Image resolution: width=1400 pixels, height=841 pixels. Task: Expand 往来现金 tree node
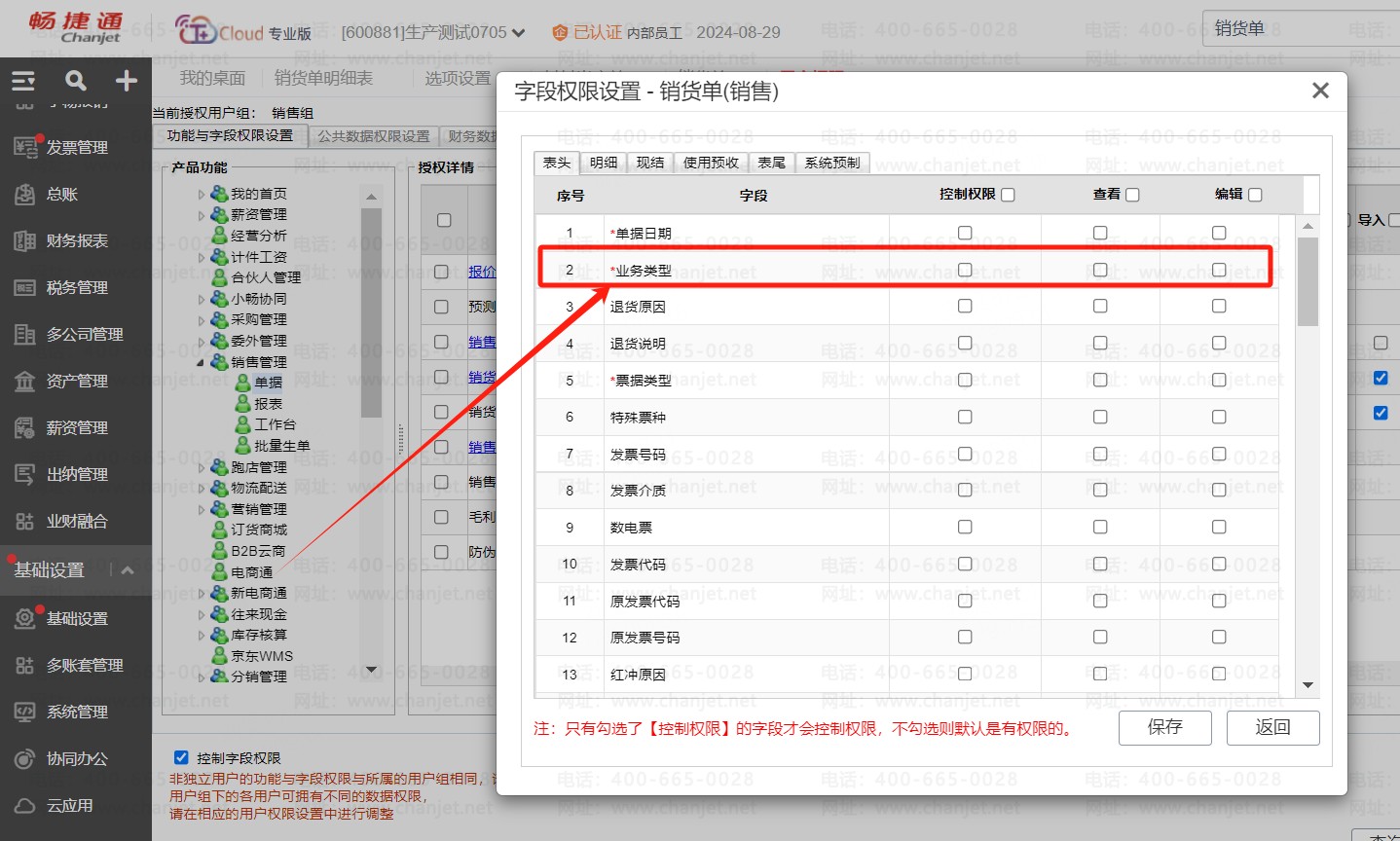[202, 614]
